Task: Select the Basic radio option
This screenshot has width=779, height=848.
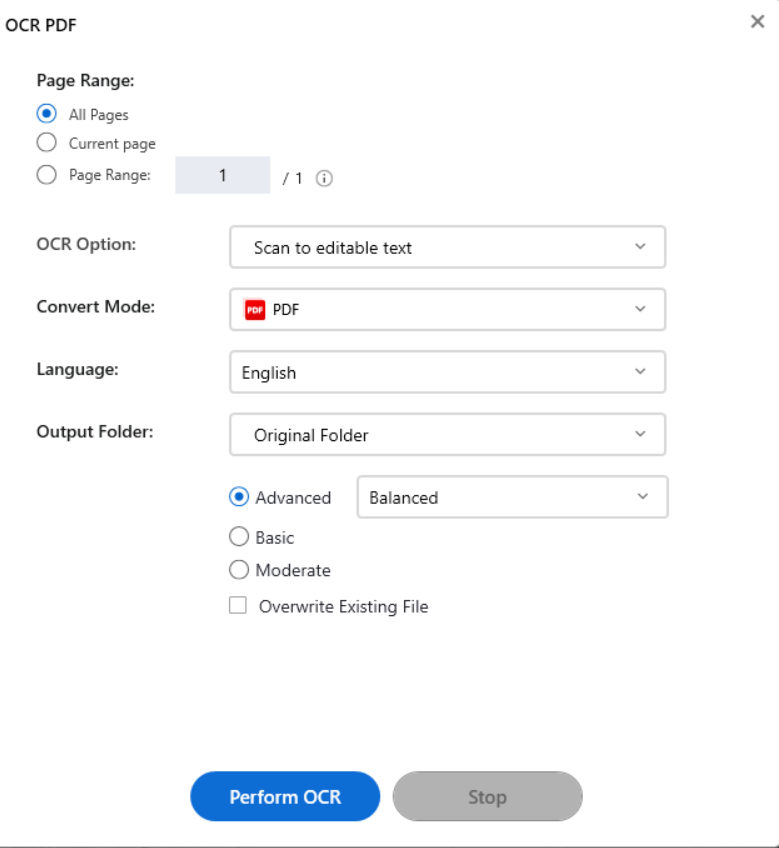Action: tap(239, 537)
